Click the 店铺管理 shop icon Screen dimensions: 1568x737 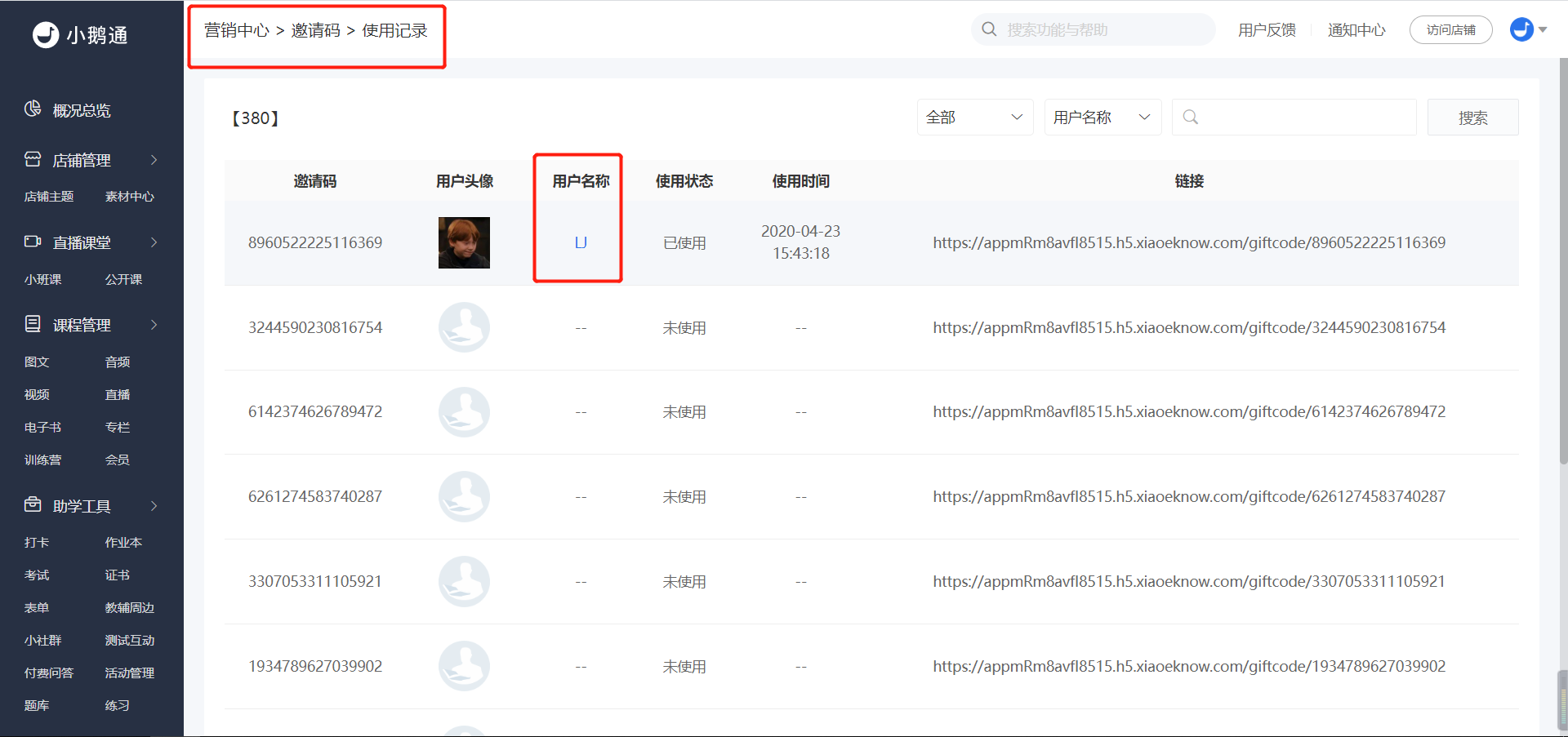33,159
